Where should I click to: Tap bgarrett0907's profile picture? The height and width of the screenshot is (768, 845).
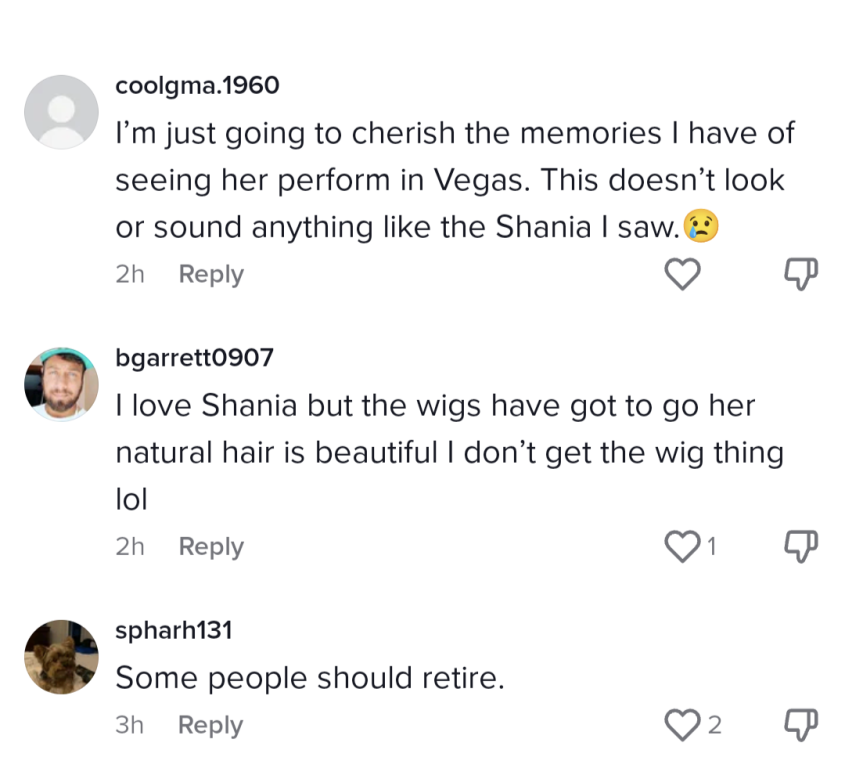(x=61, y=384)
